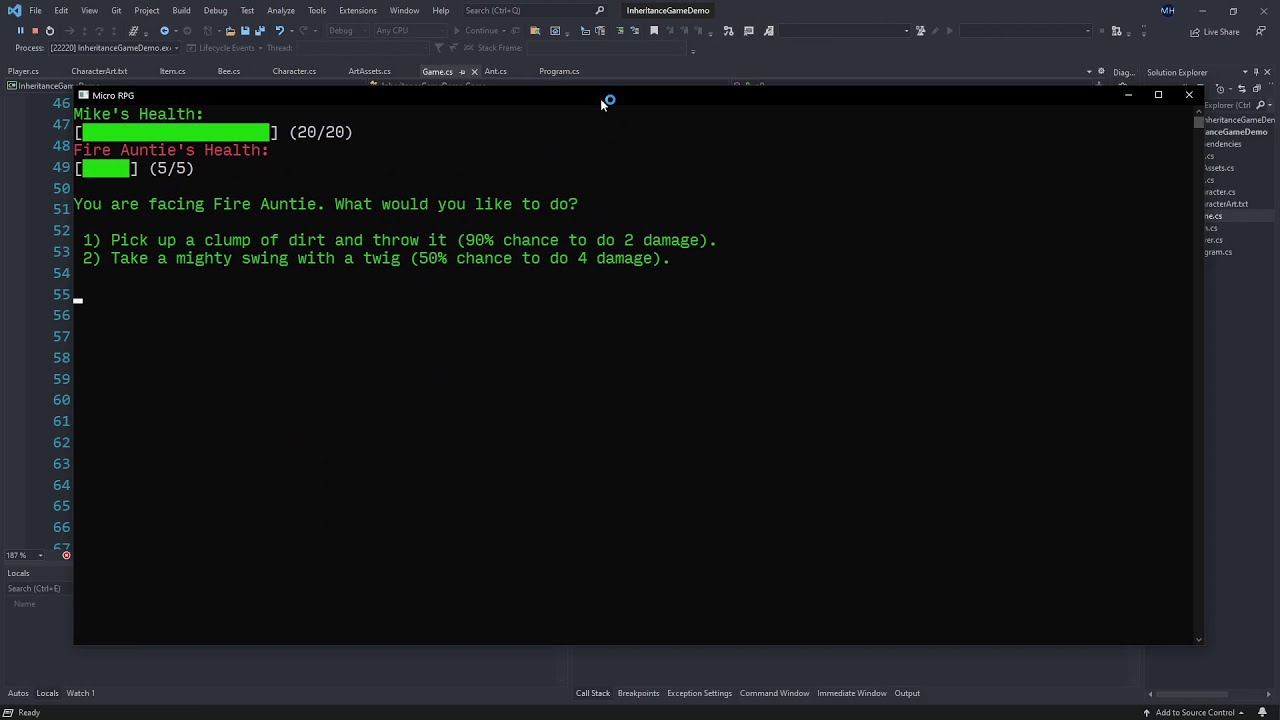This screenshot has width=1280, height=720.
Task: Pin the Game.cs tab
Action: coord(462,72)
